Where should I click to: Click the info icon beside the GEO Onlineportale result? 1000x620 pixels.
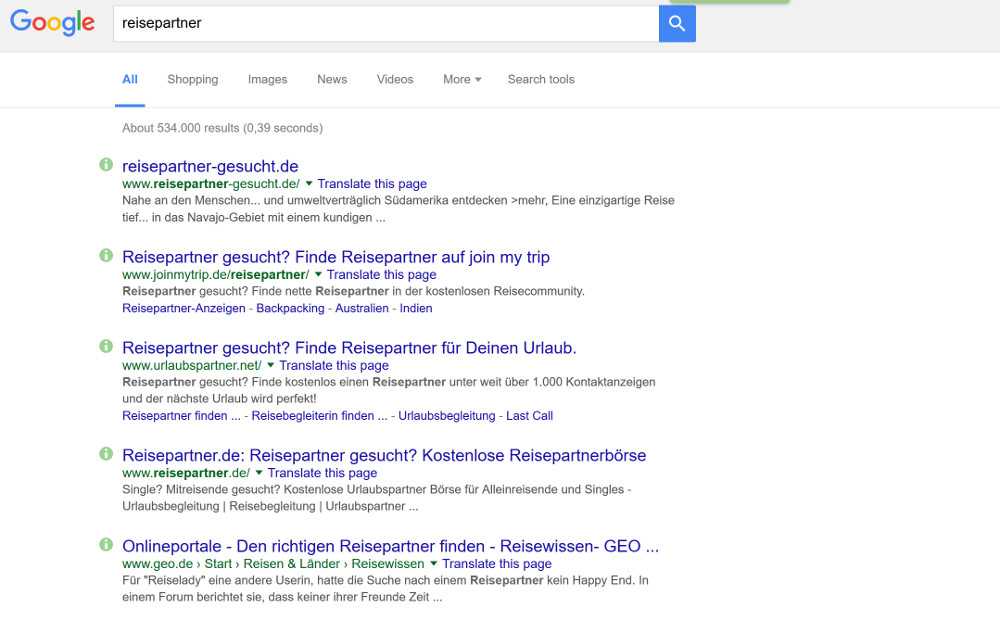pos(105,547)
